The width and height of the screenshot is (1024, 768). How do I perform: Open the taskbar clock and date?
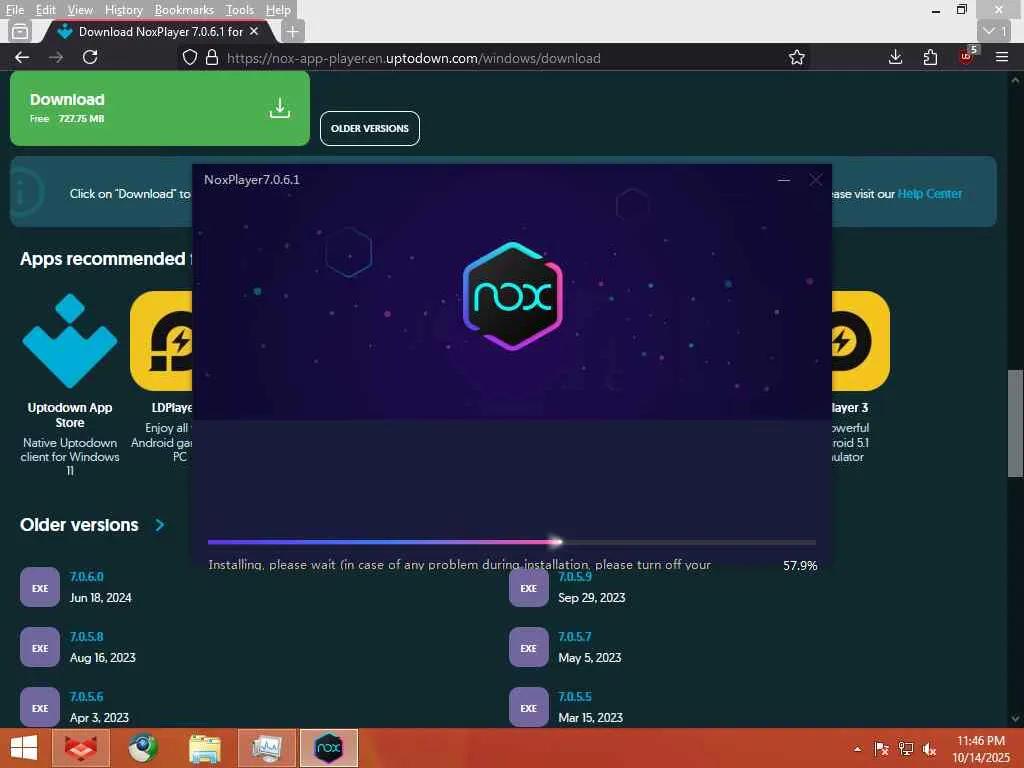click(x=981, y=749)
